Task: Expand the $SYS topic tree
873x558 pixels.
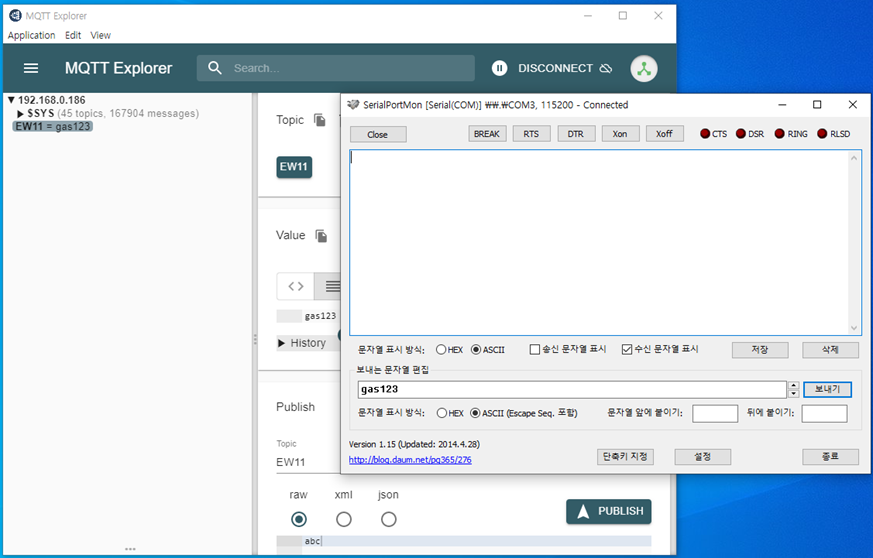Action: pyautogui.click(x=21, y=114)
